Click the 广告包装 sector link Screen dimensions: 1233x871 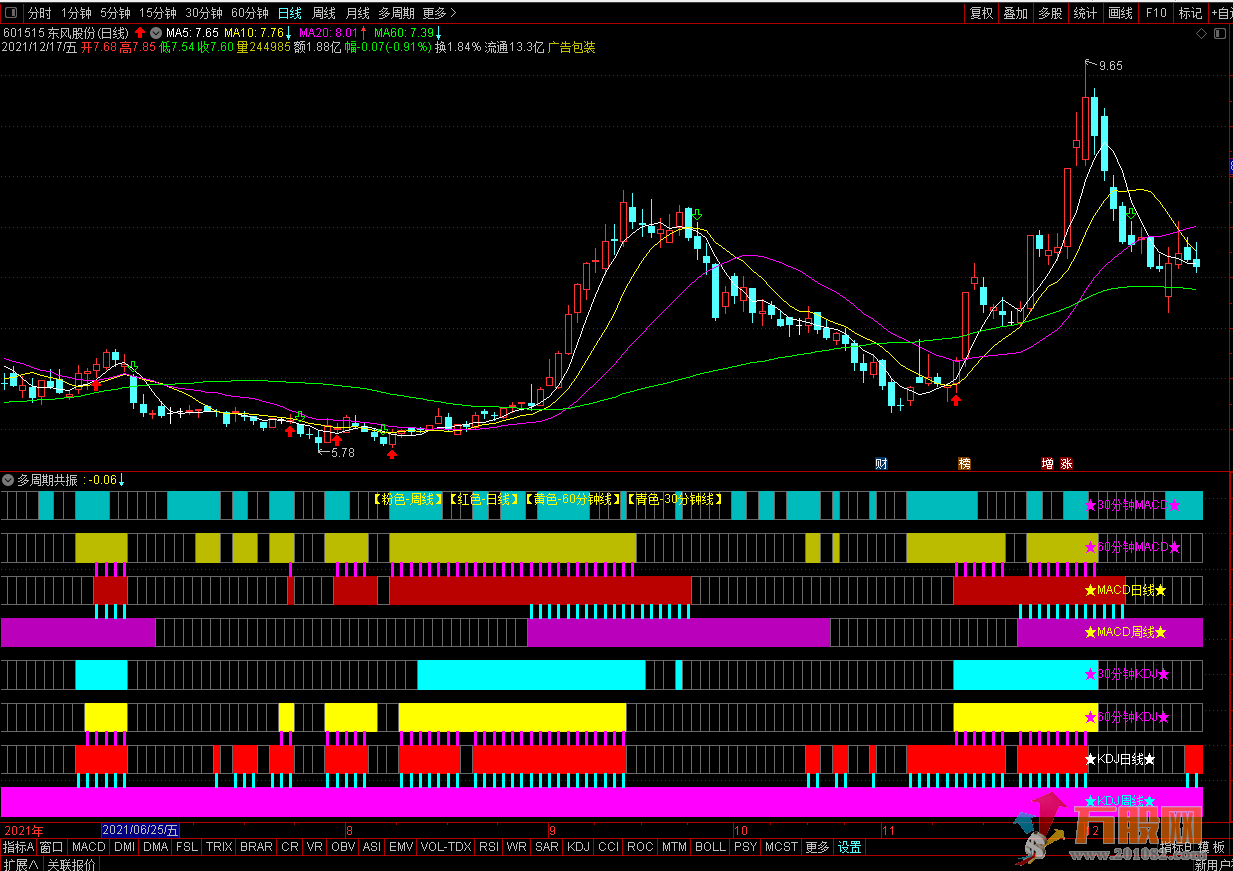(x=571, y=47)
